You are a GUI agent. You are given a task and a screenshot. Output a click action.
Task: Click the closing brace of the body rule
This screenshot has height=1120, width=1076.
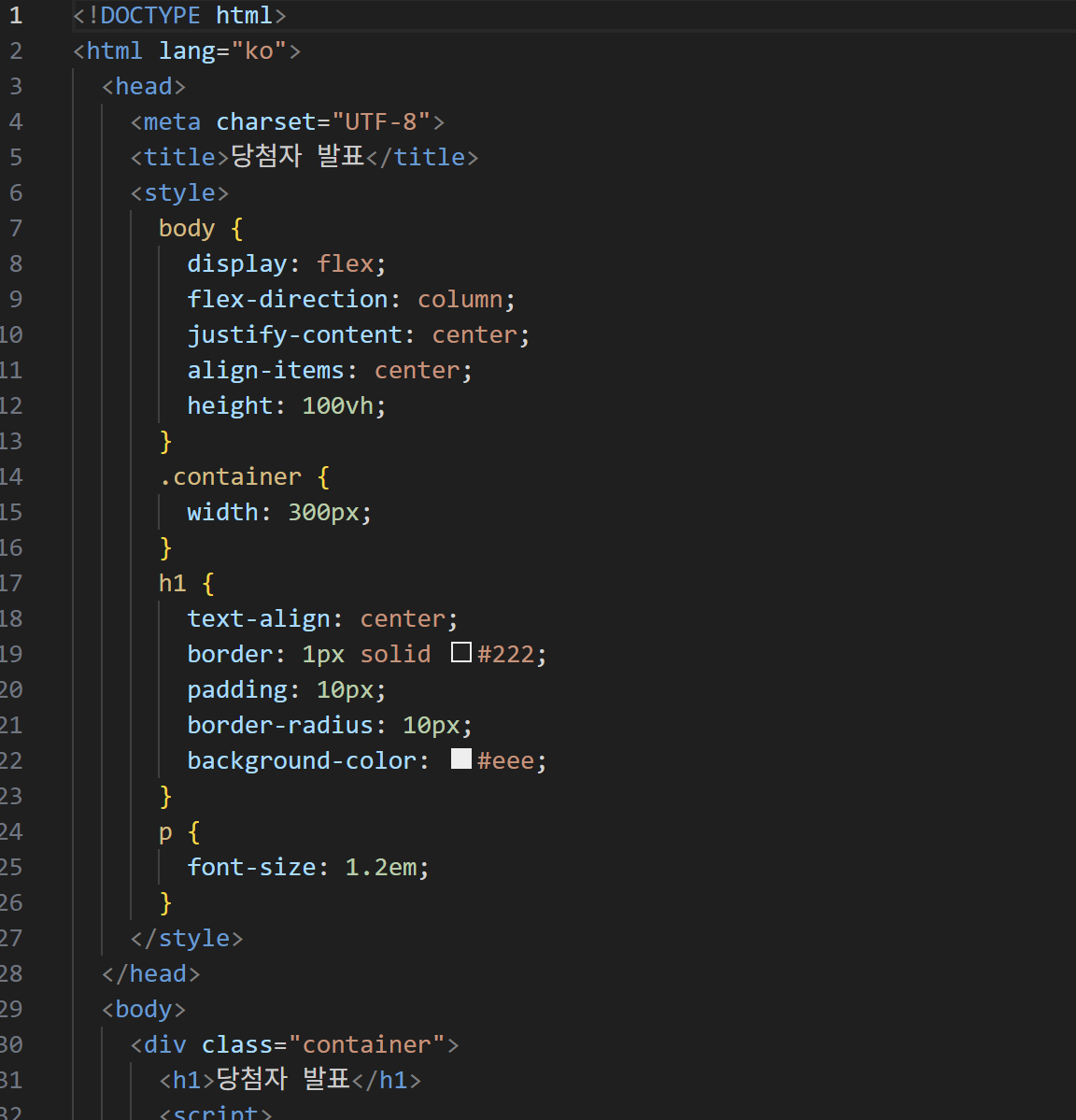pyautogui.click(x=165, y=442)
